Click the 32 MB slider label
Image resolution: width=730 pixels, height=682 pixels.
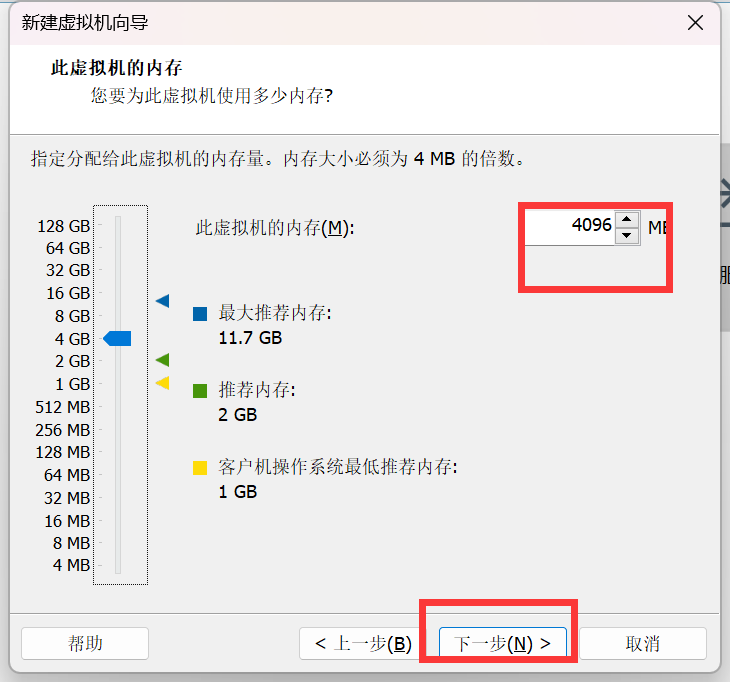67,498
